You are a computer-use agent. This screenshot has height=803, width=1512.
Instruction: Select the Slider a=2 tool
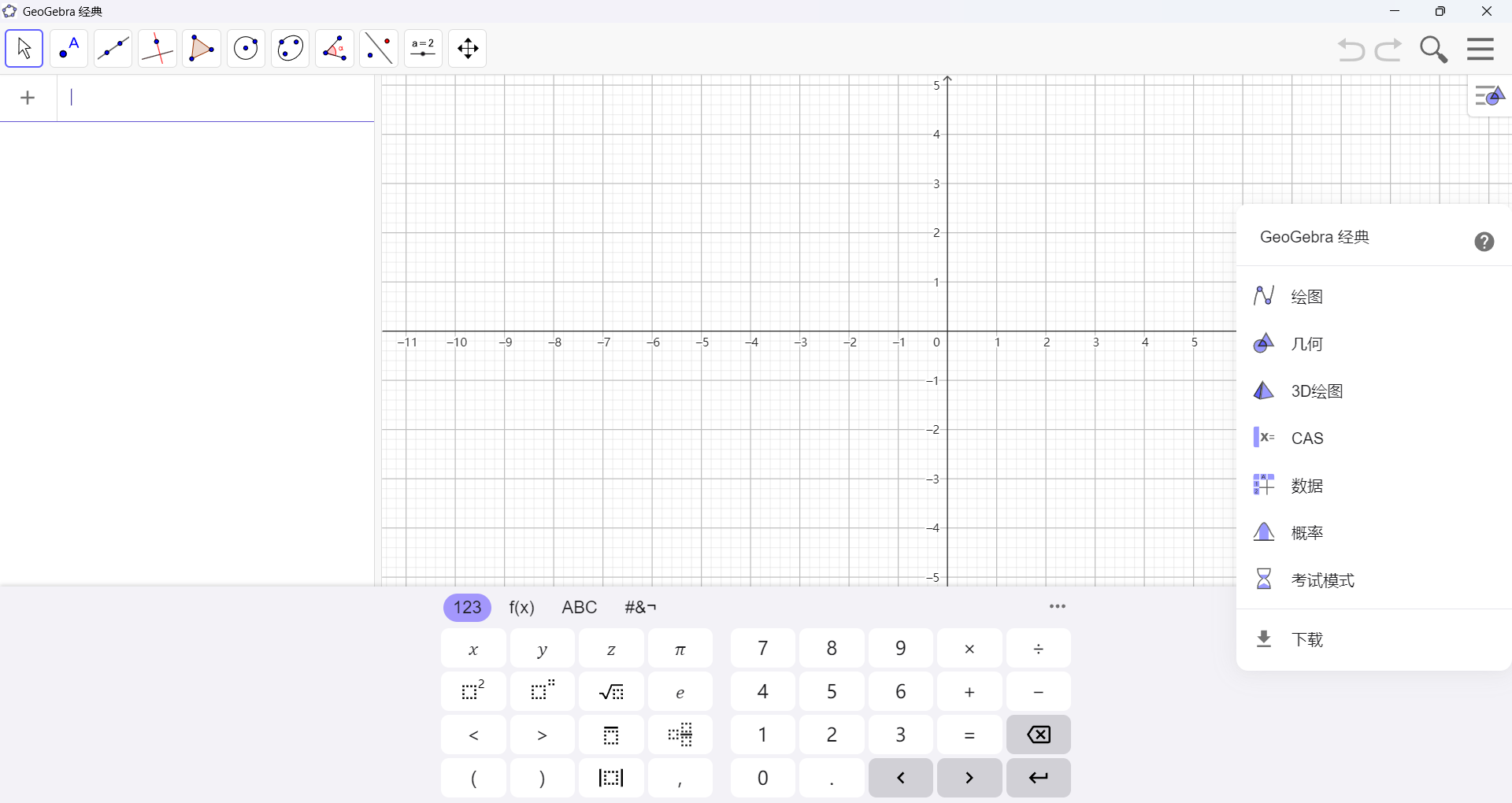[424, 49]
